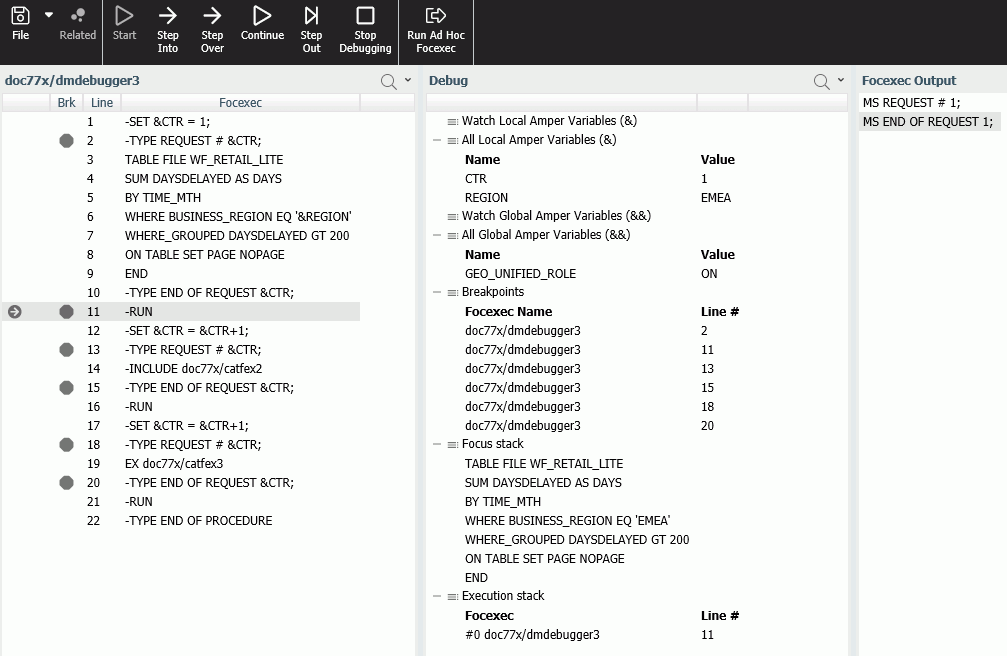Toggle breakpoint on line 18
The width and height of the screenshot is (1007, 656).
coord(66,445)
